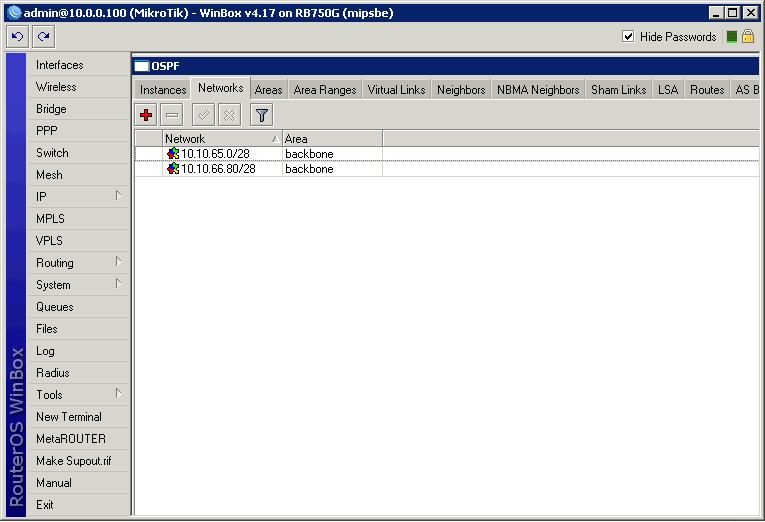Viewport: 765px width, 522px height.
Task: Click the Undo arrow icon
Action: (x=18, y=37)
